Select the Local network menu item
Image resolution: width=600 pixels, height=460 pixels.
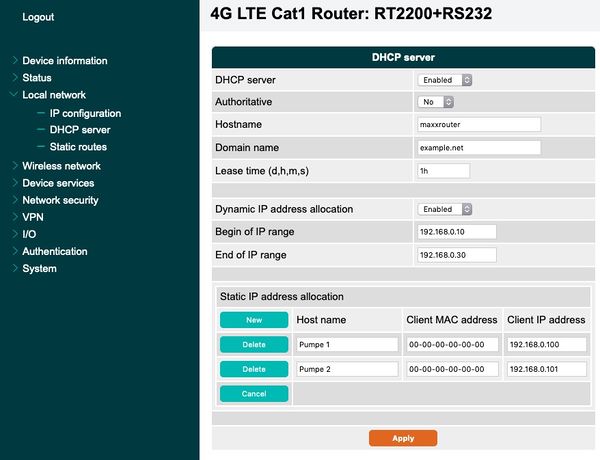[54, 95]
